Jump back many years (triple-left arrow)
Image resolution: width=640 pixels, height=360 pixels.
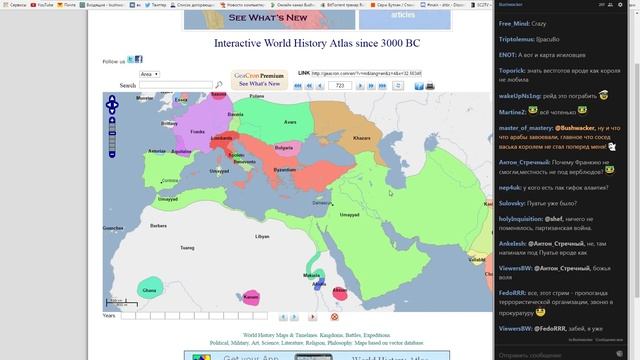coord(298,86)
